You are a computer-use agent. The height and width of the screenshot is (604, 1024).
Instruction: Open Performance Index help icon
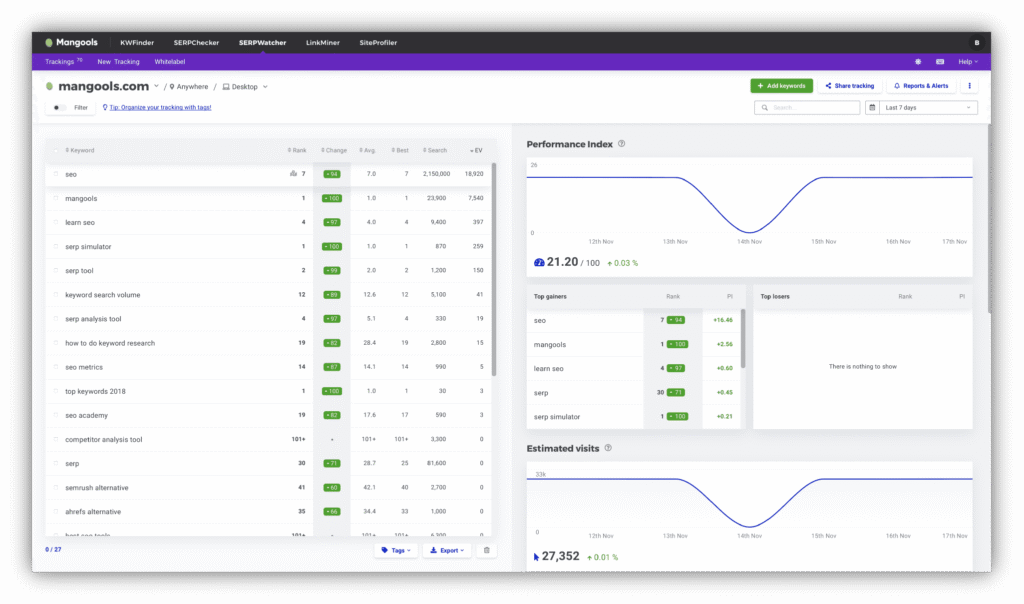(621, 144)
